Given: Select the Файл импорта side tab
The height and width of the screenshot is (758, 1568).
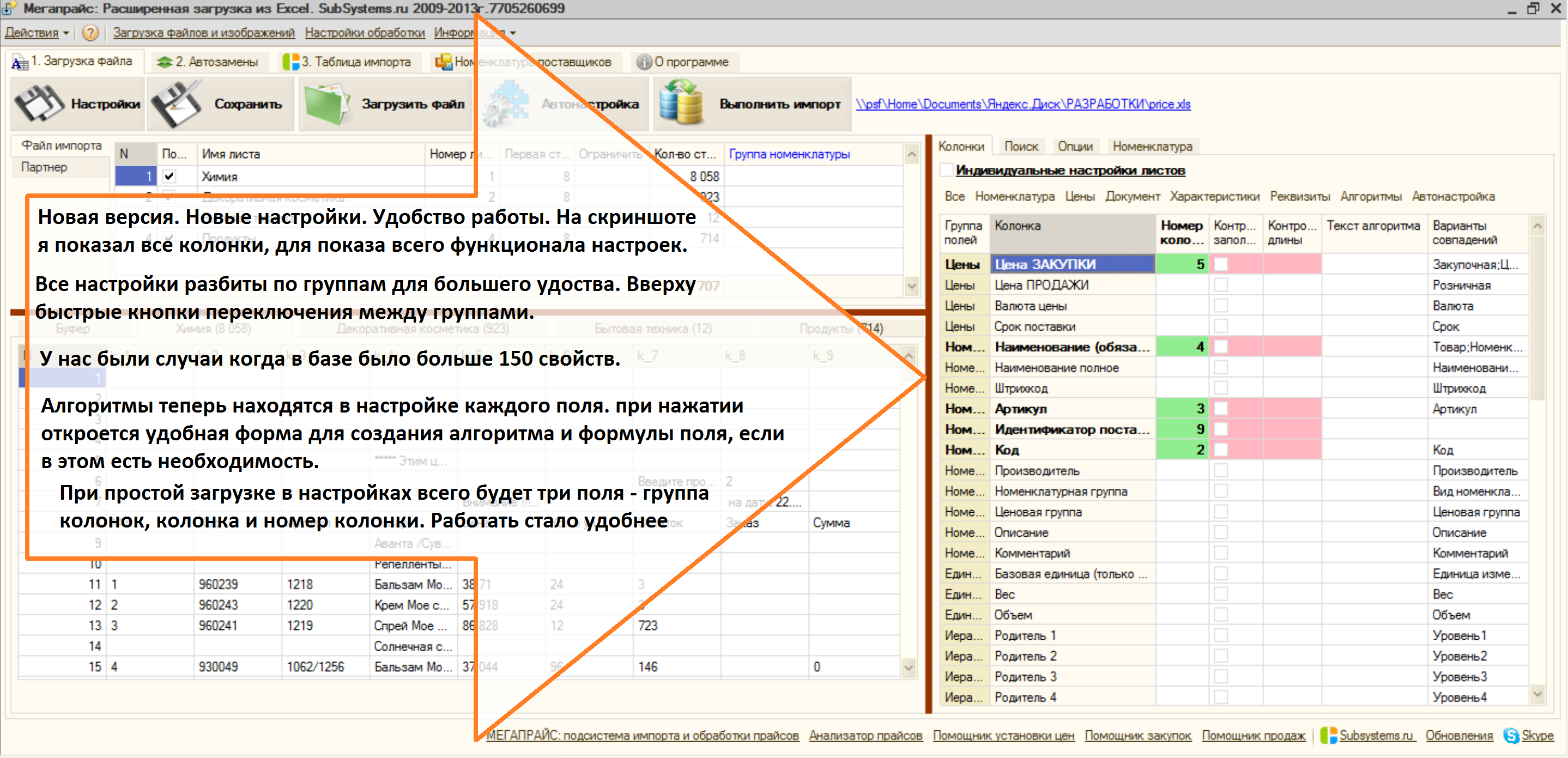Looking at the screenshot, I should click(x=62, y=145).
